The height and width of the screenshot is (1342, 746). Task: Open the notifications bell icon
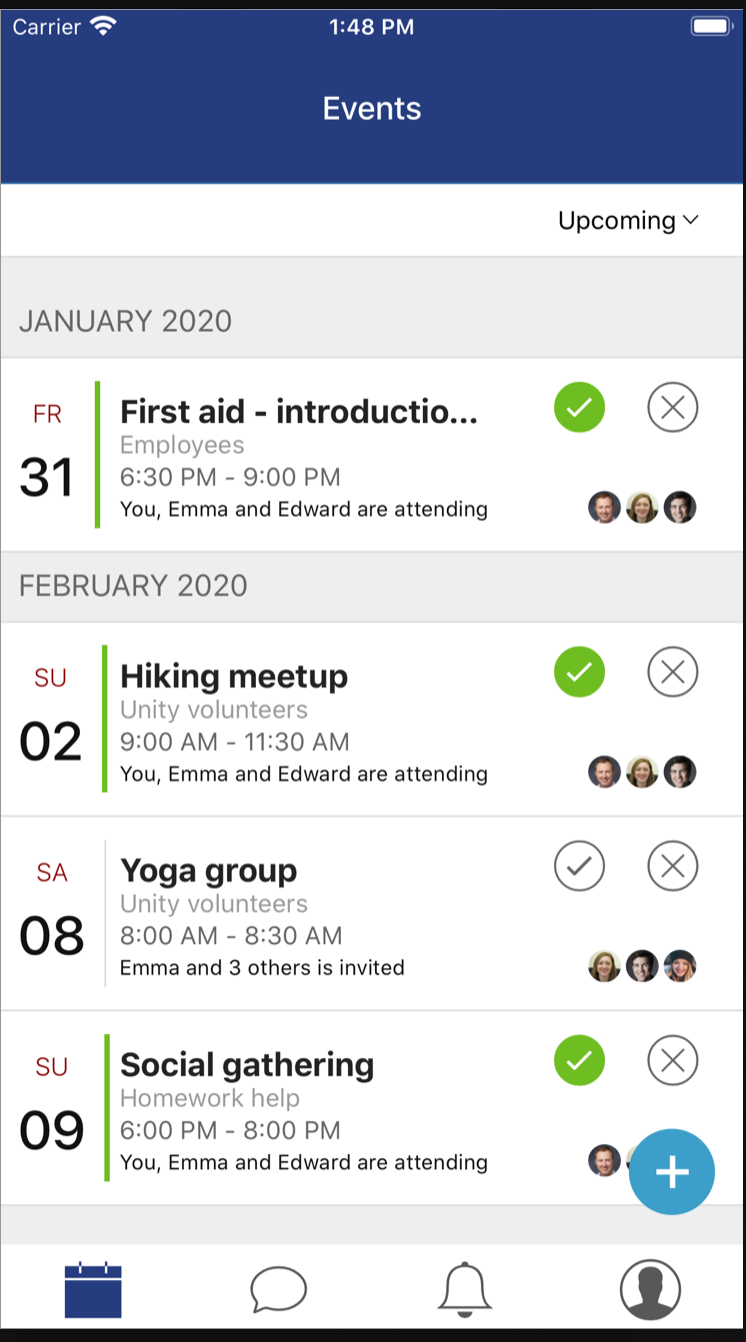[465, 1289]
